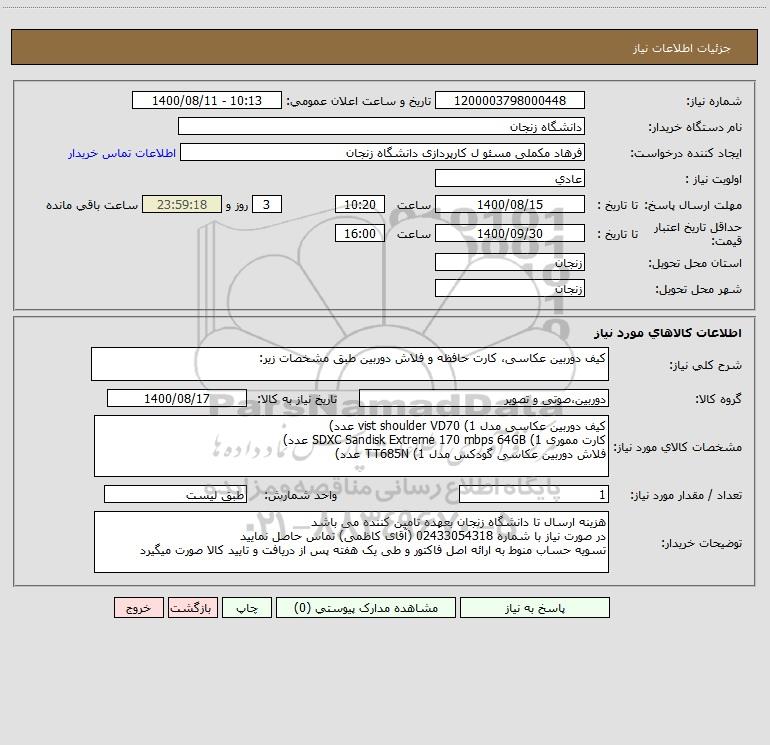Click the چاپ print button
Image resolution: width=770 pixels, height=745 pixels.
coord(247,608)
